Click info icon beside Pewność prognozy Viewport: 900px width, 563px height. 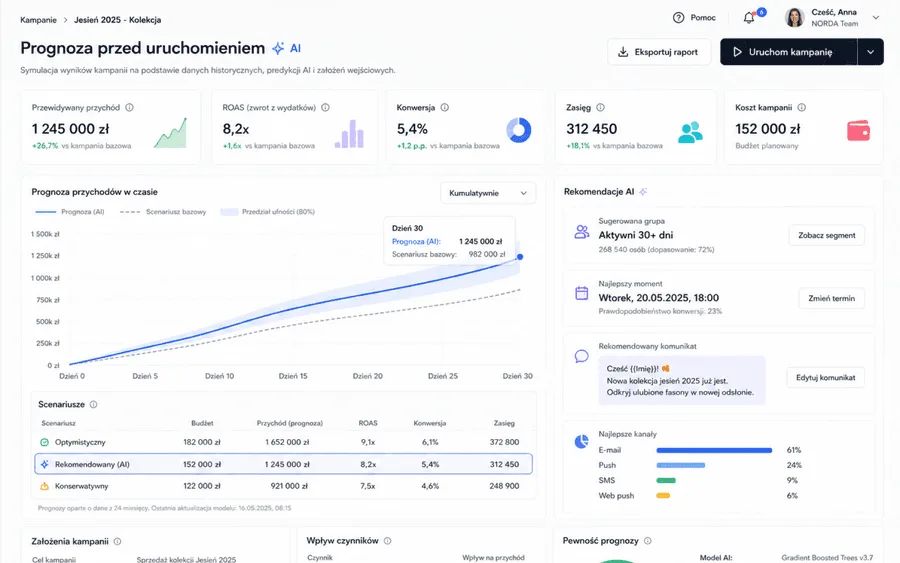(x=647, y=541)
